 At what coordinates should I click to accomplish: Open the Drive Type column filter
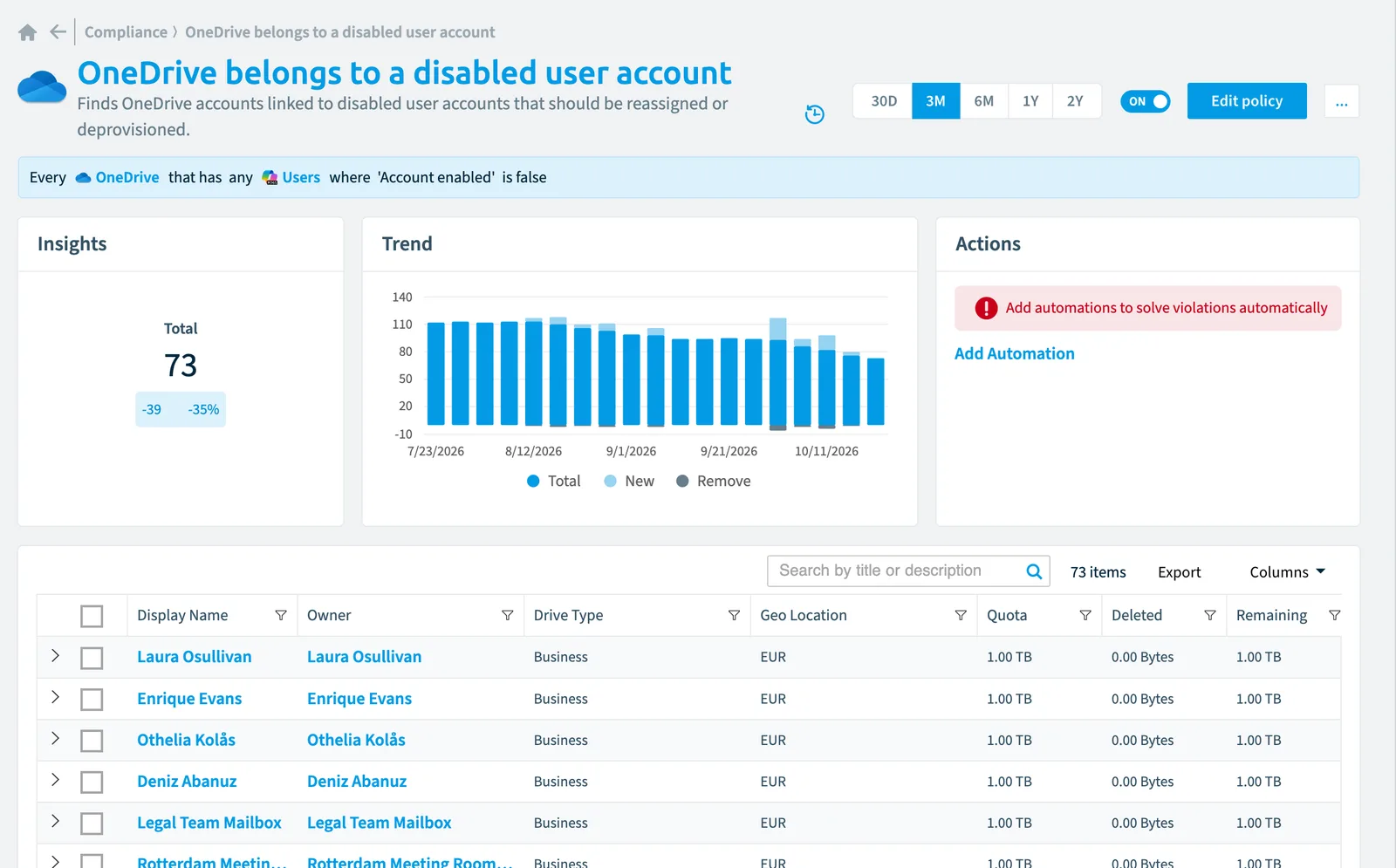coord(734,615)
